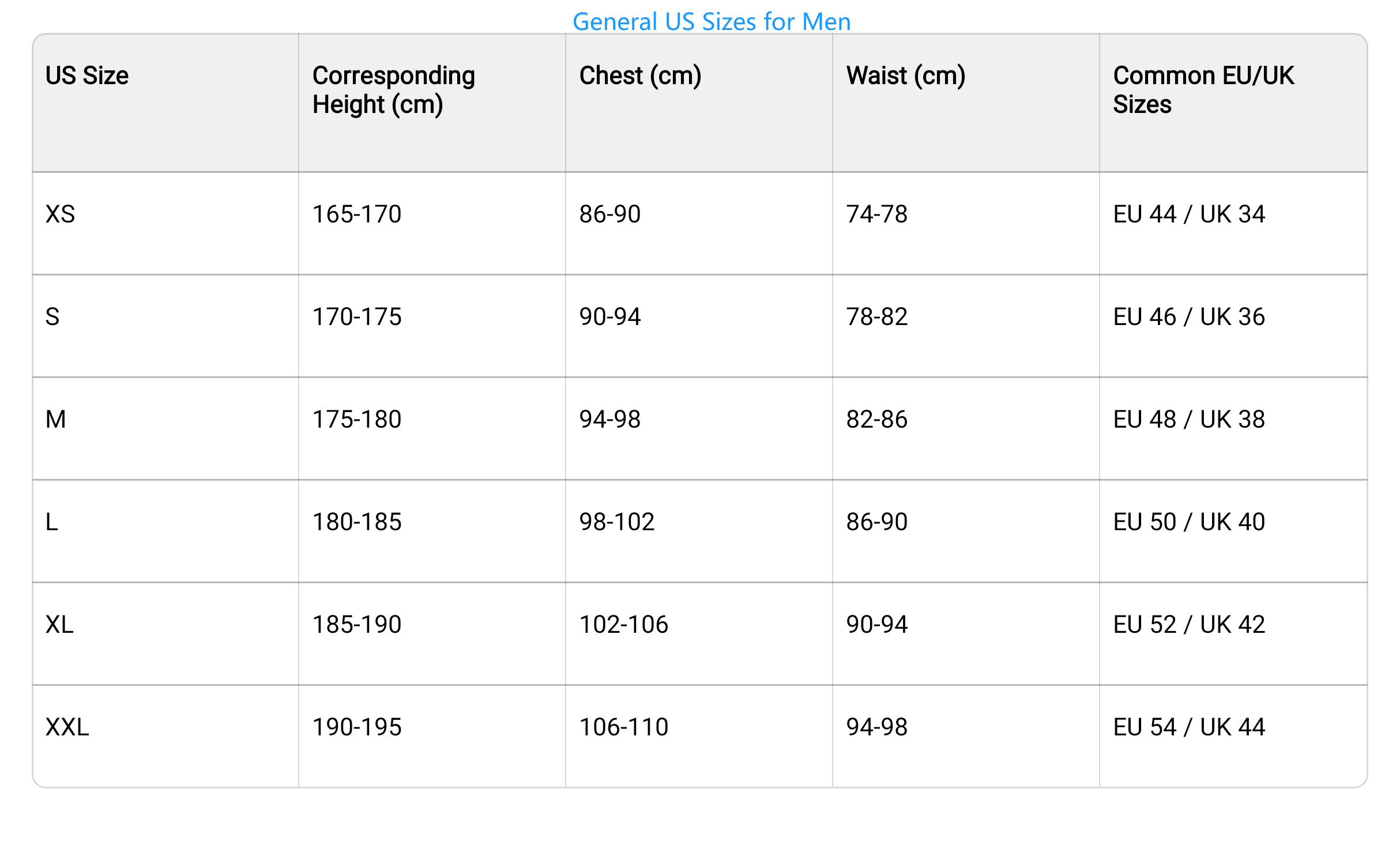The height and width of the screenshot is (842, 1400).
Task: Click EU 44 / UK 34 cell
Action: click(1233, 224)
